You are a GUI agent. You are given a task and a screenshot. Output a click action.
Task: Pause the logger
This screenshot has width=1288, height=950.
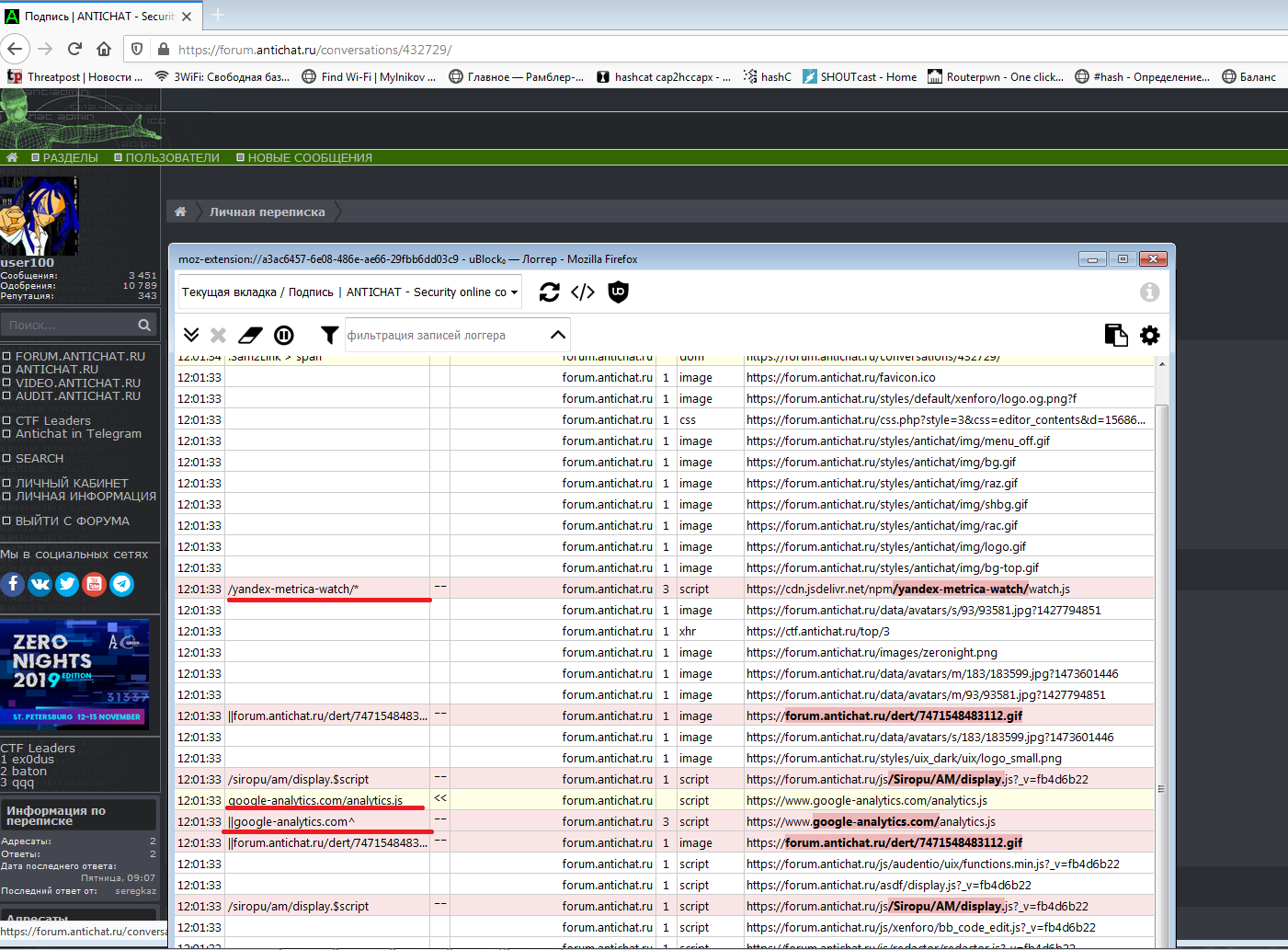tap(284, 336)
